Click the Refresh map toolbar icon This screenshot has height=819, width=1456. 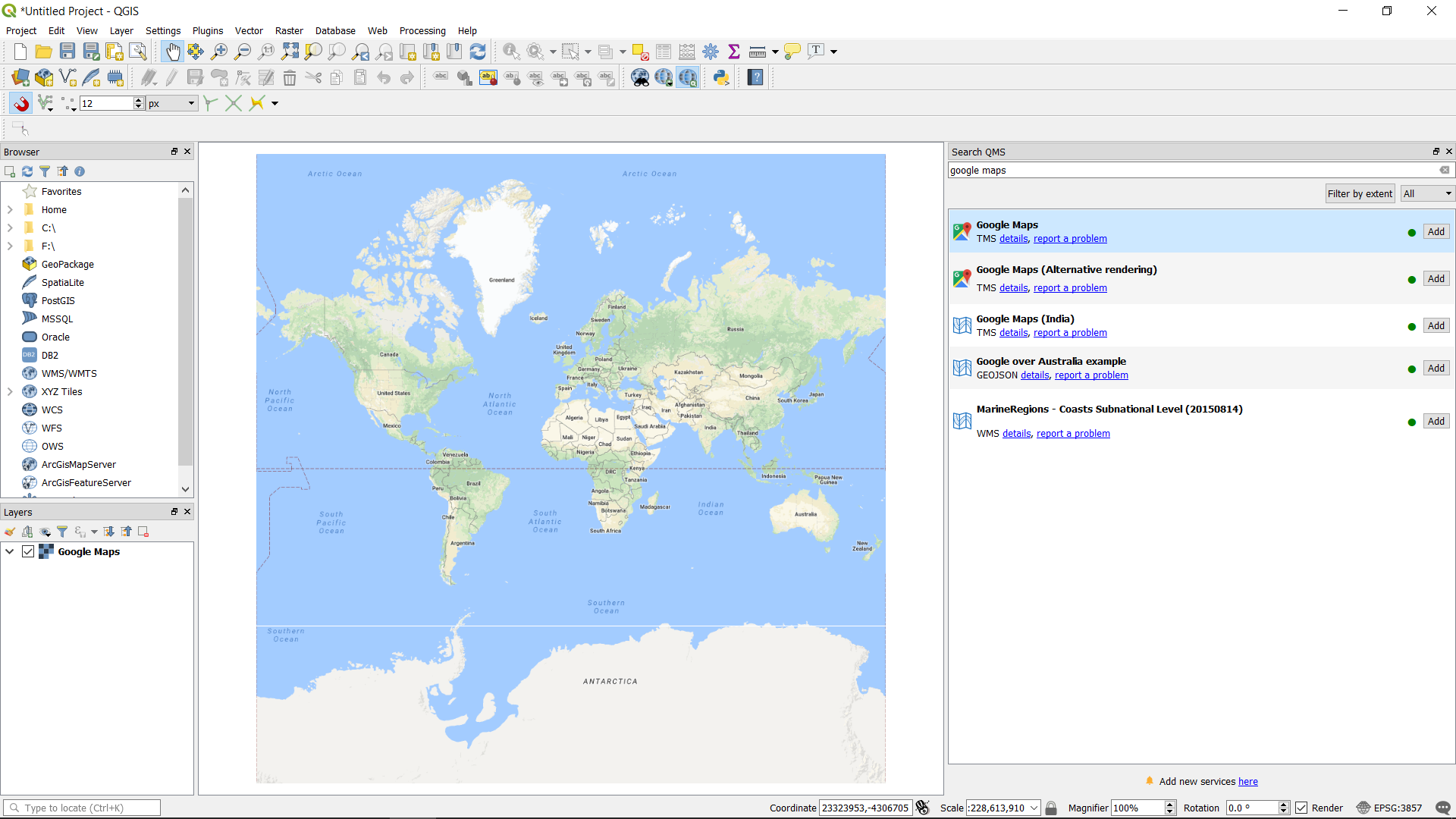coord(478,52)
